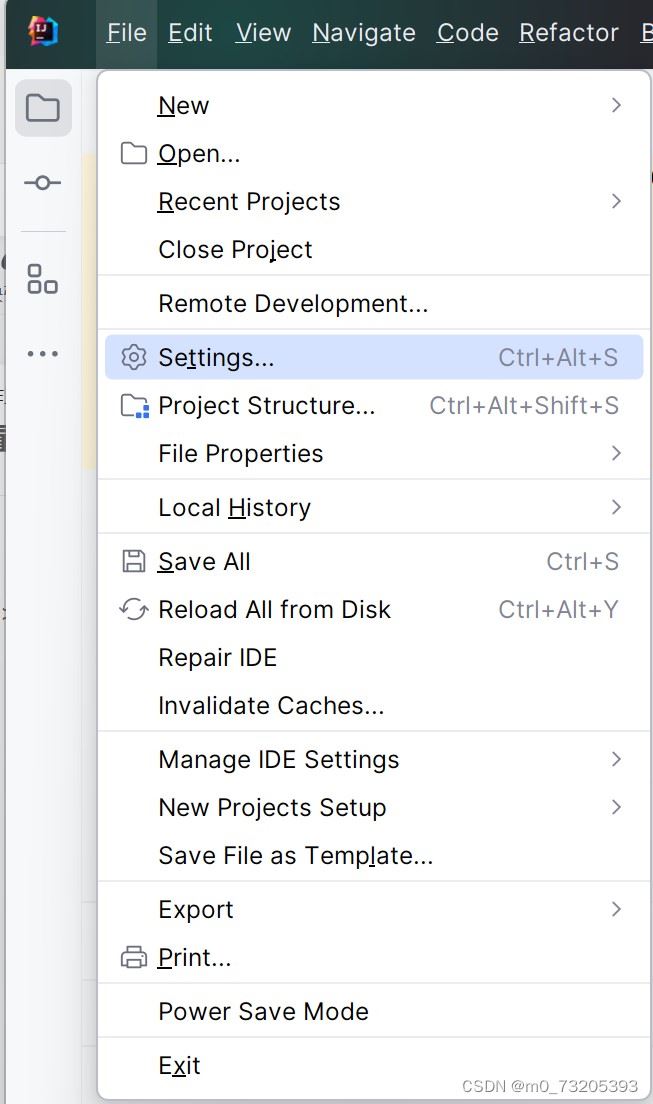
Task: Expand the Manage IDE Settings submenu
Action: click(x=616, y=759)
